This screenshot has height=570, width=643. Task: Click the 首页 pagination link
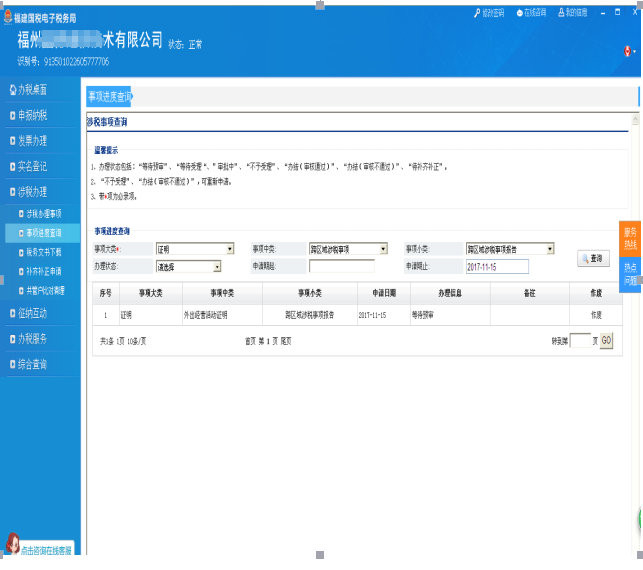click(250, 341)
